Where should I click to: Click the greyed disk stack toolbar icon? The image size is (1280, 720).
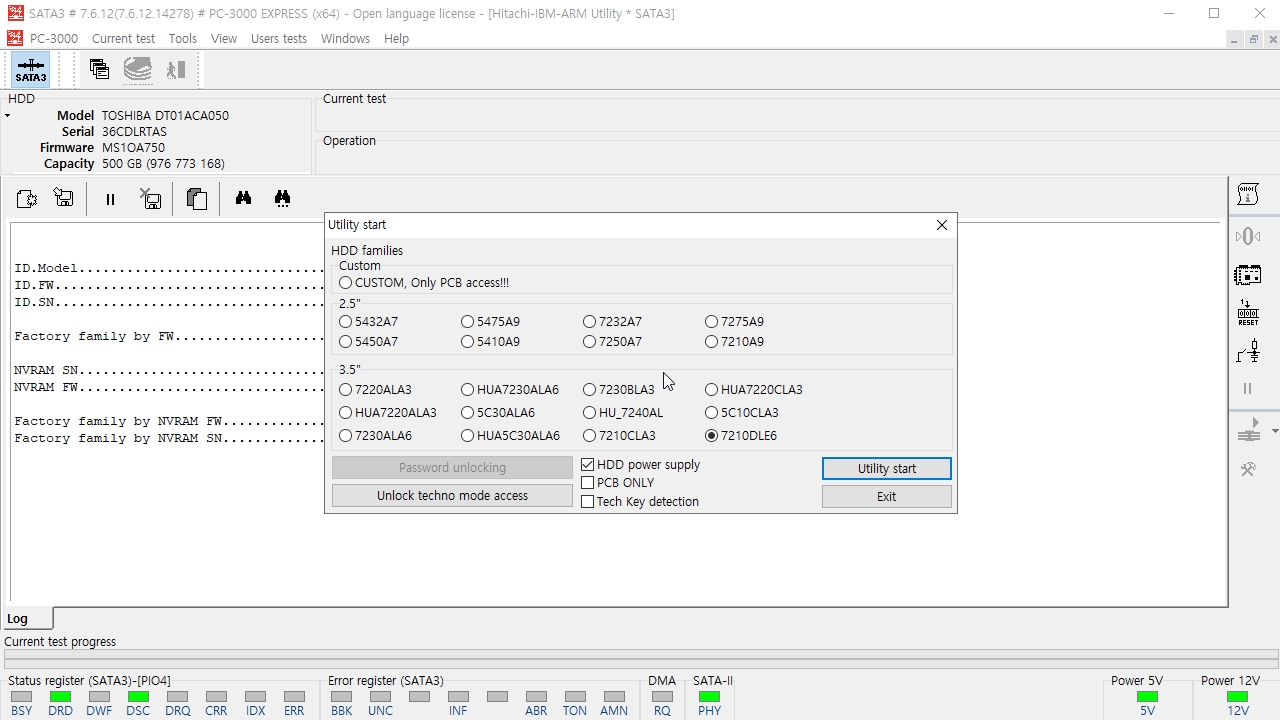pos(138,69)
